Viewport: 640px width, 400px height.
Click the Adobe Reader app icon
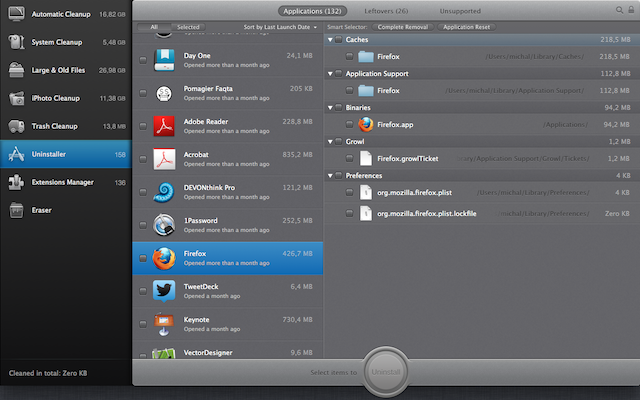pyautogui.click(x=164, y=126)
